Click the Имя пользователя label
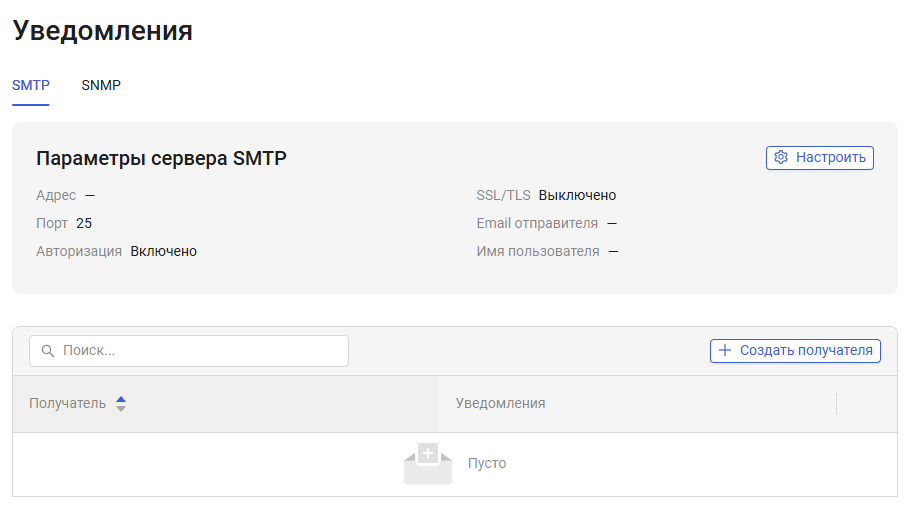This screenshot has height=507, width=907. pyautogui.click(x=538, y=252)
